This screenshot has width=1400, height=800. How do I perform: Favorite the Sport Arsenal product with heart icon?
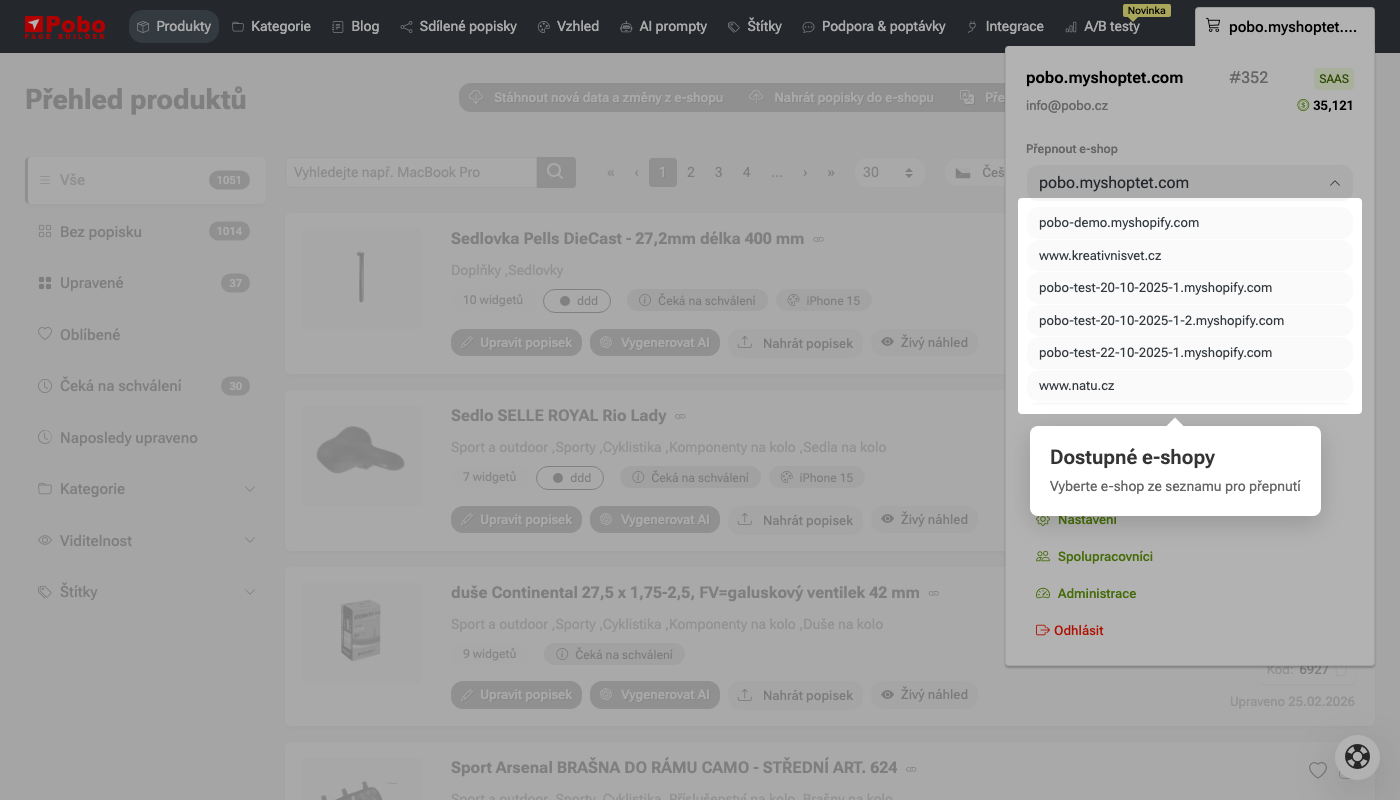pyautogui.click(x=1318, y=770)
